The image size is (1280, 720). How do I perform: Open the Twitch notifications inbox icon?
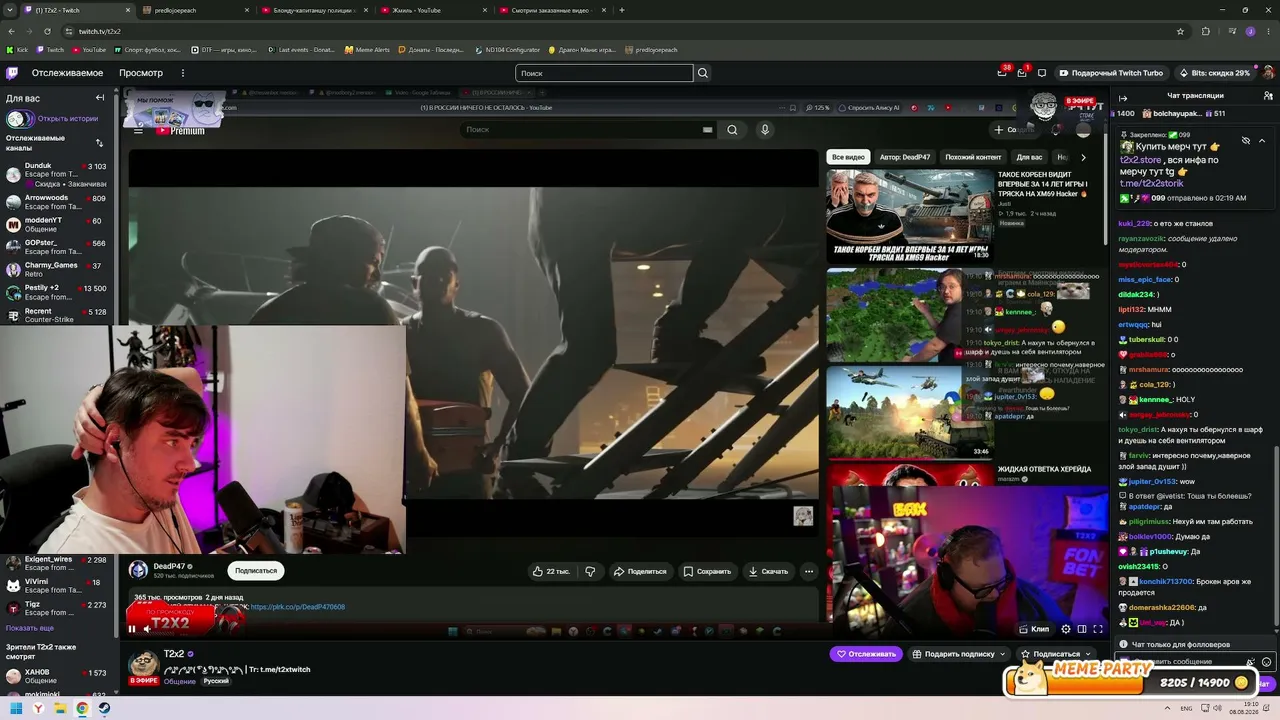[1022, 73]
